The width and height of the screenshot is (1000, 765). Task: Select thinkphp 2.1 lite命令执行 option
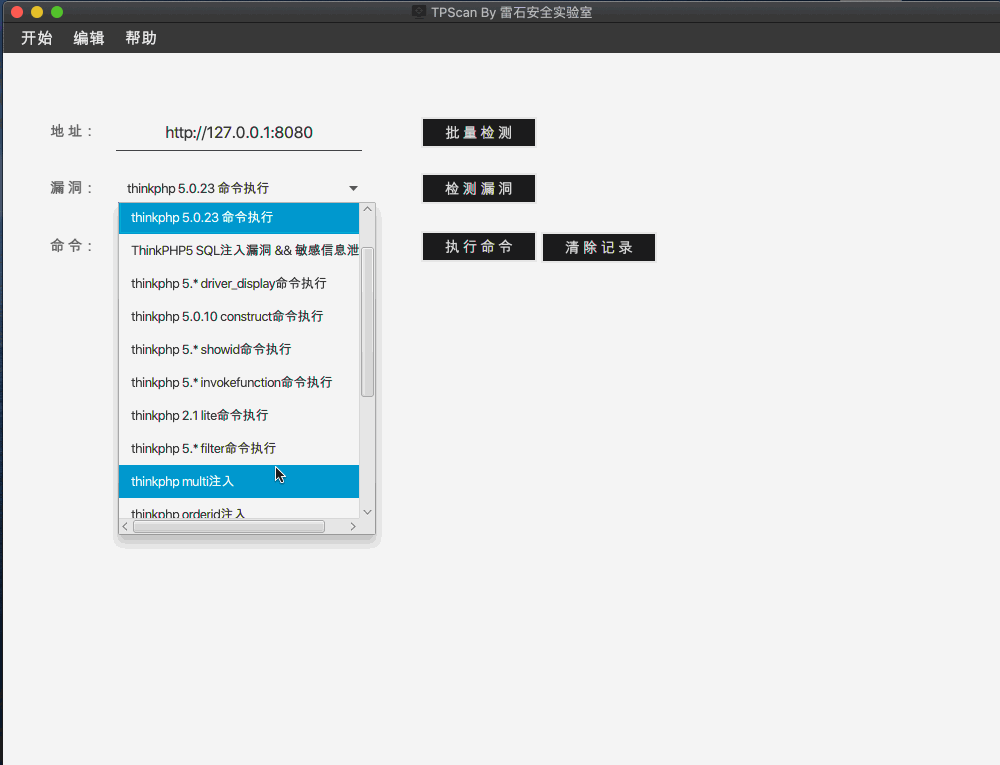tap(239, 416)
